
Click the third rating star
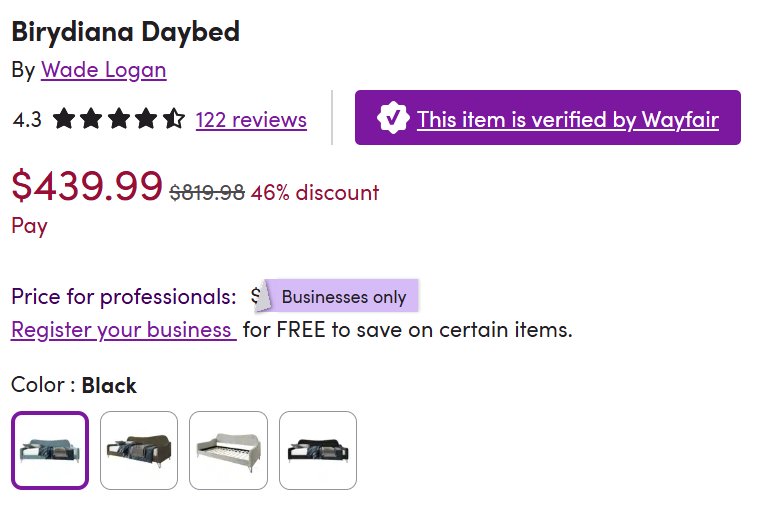[x=119, y=120]
